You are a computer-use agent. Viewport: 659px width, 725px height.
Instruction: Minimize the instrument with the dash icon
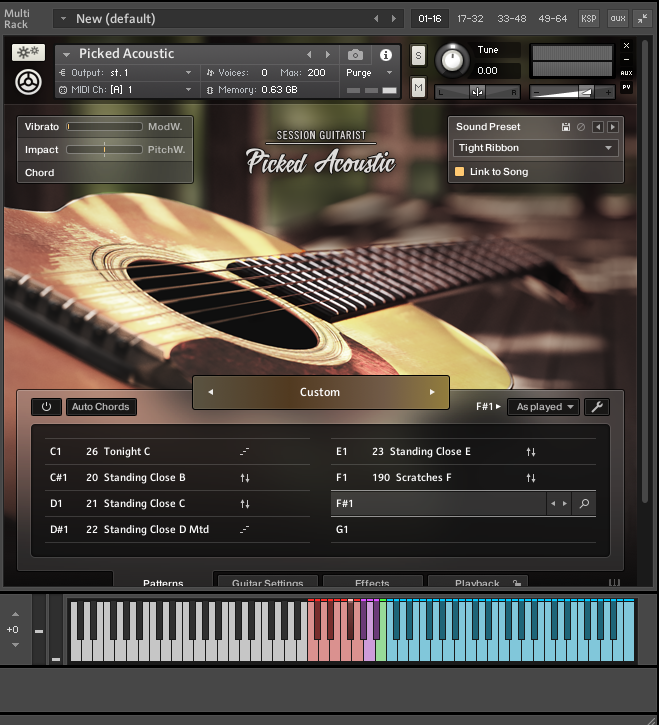tap(626, 60)
